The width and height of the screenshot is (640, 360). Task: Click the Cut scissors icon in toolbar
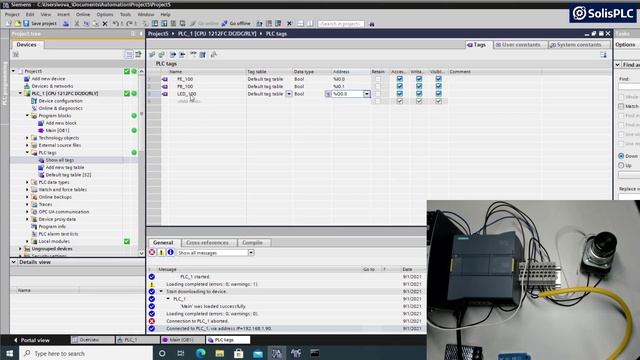pos(77,24)
